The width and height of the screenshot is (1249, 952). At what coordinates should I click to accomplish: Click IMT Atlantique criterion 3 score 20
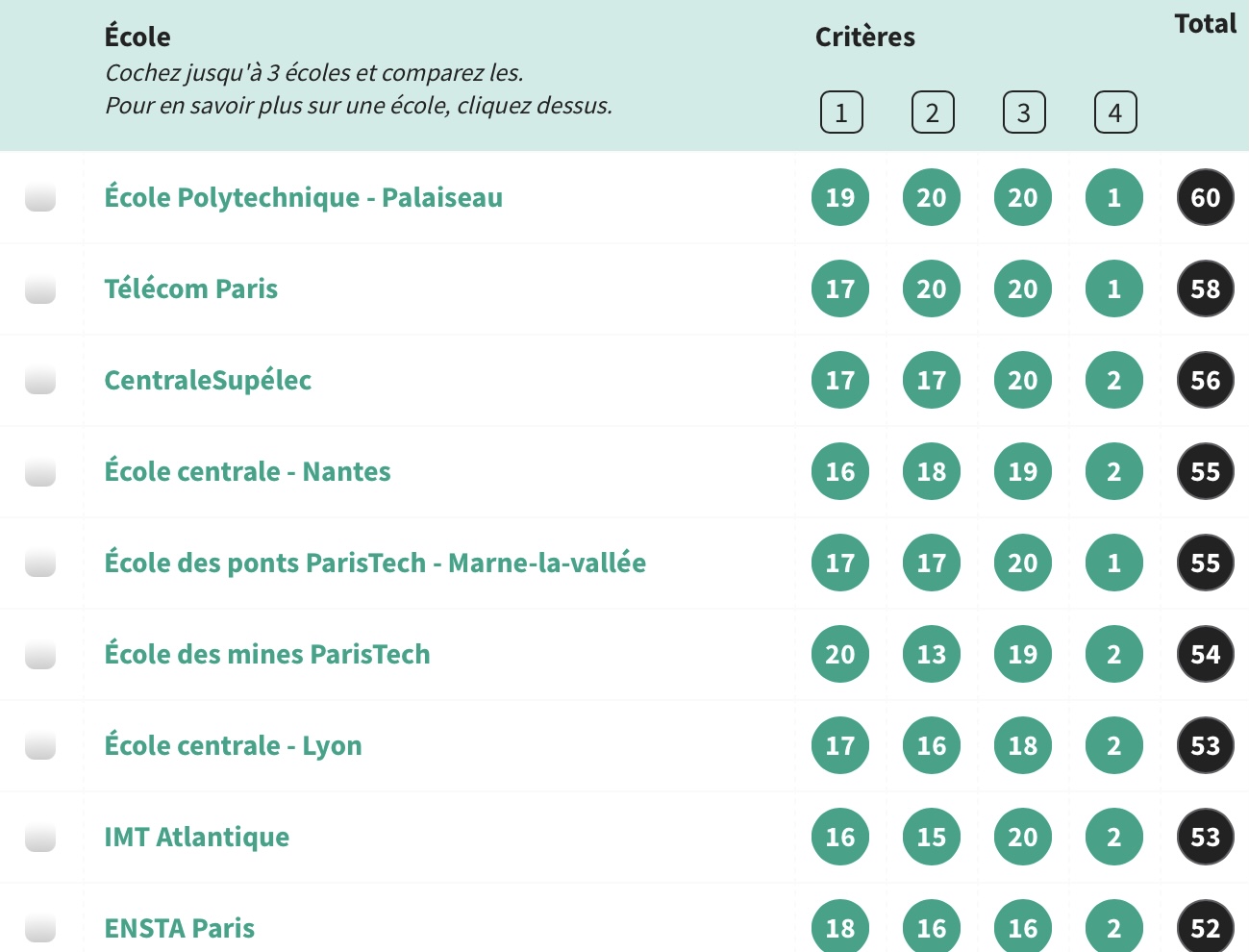point(1022,837)
